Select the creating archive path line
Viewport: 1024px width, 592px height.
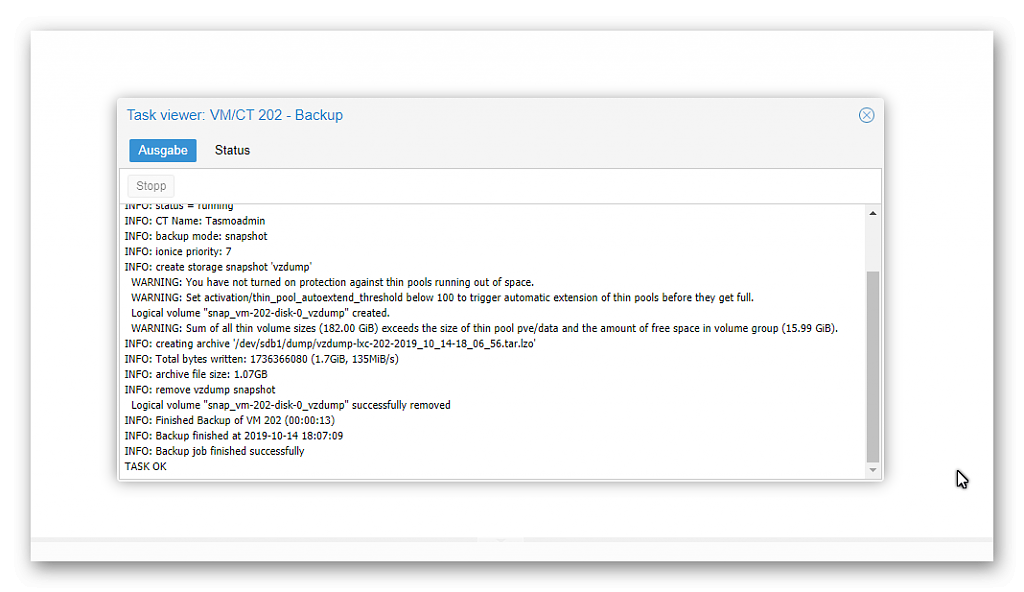330,344
